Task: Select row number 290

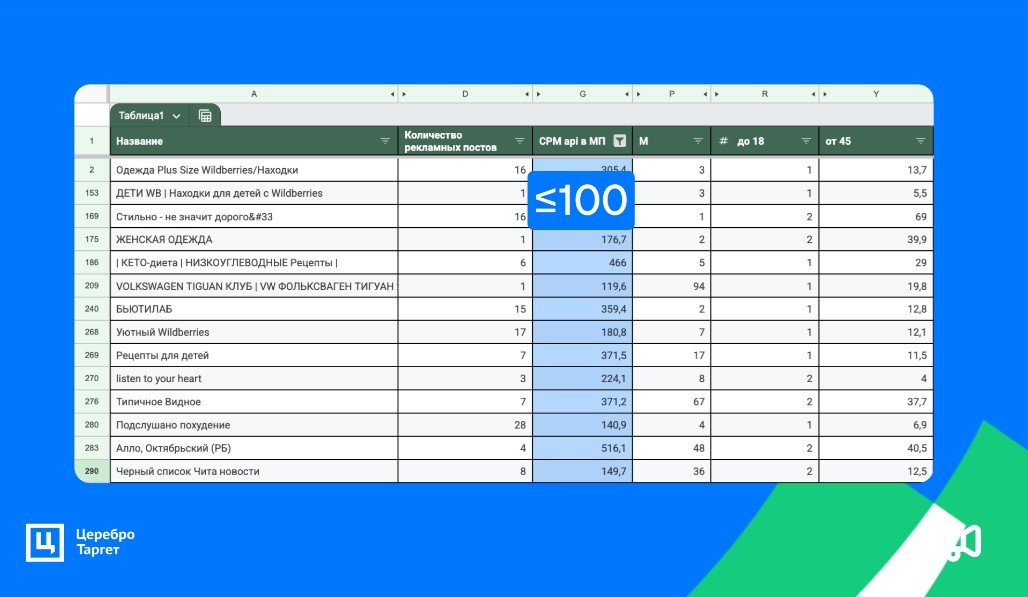Action: click(x=92, y=471)
